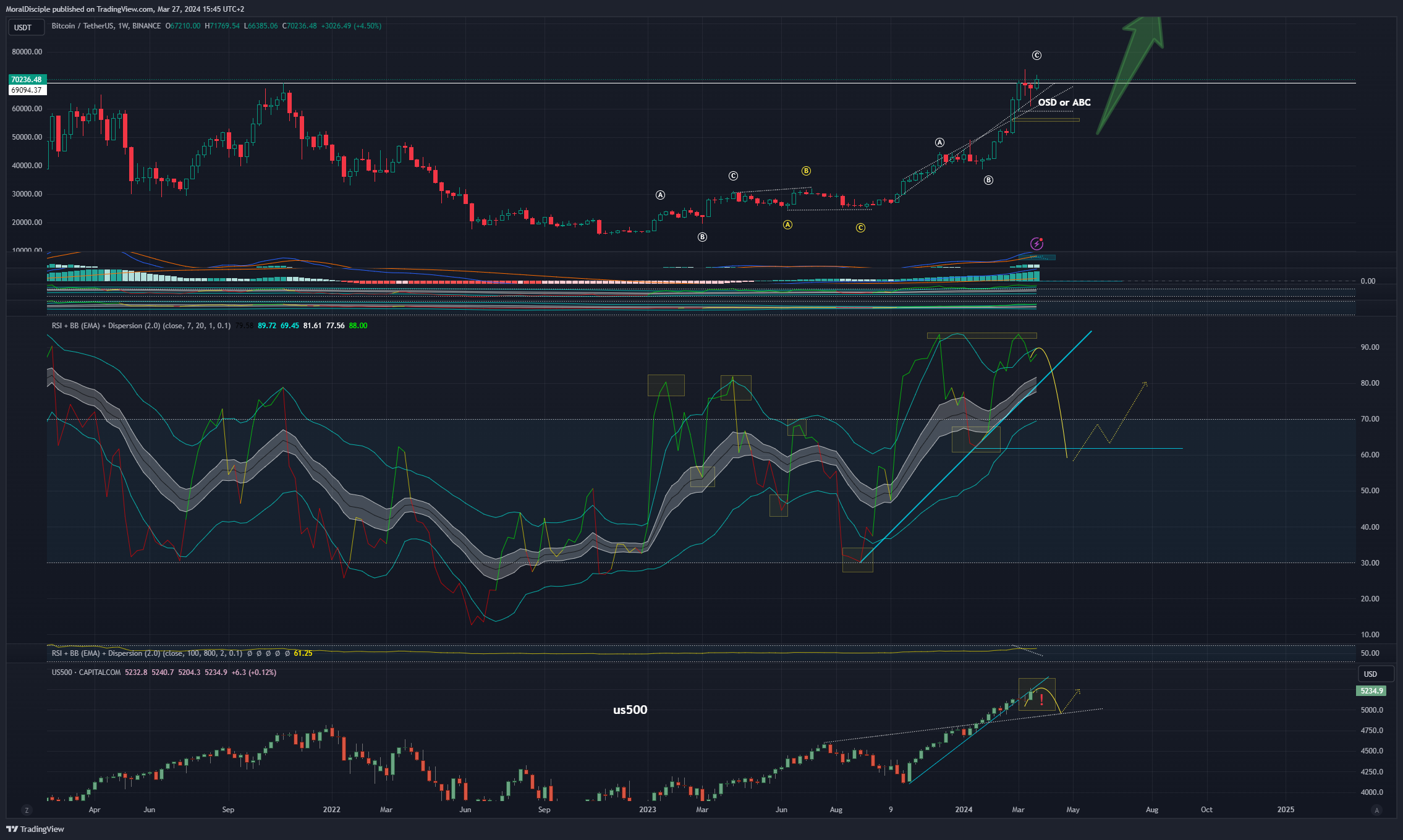Viewport: 1403px width, 840px height.
Task: Click the 2022 time axis label
Action: [332, 810]
